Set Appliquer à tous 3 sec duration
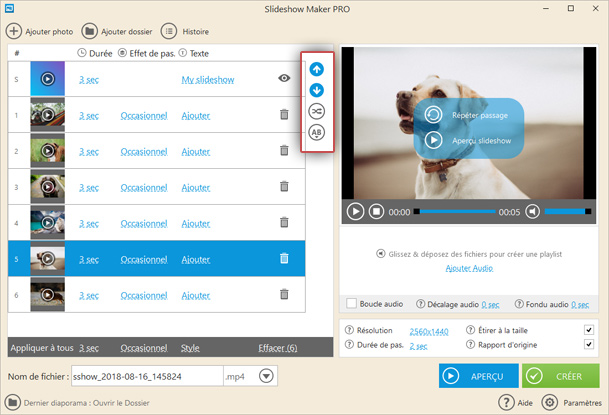Image resolution: width=609 pixels, height=415 pixels. (89, 348)
